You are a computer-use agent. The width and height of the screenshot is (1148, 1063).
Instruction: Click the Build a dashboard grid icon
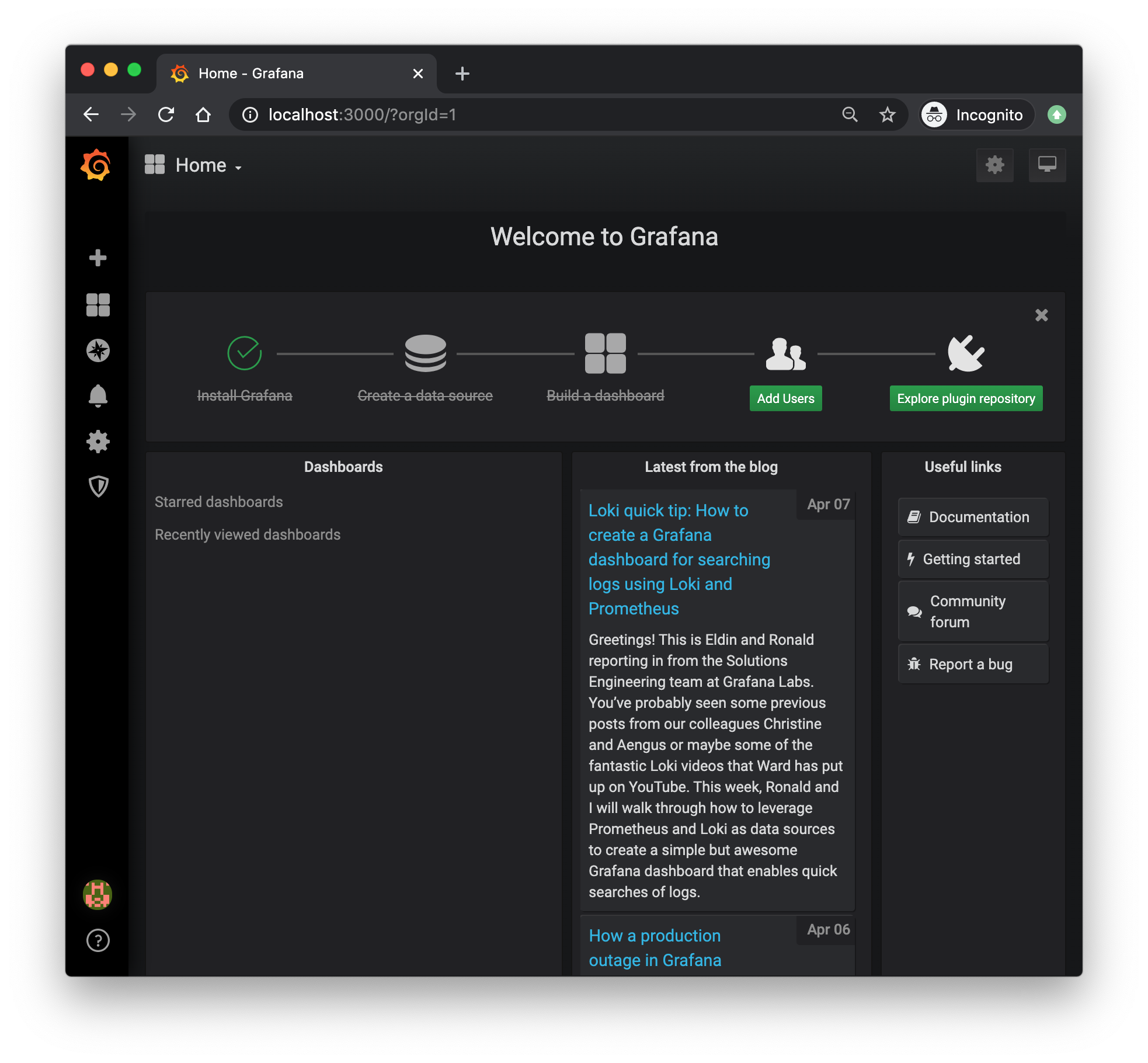605,353
